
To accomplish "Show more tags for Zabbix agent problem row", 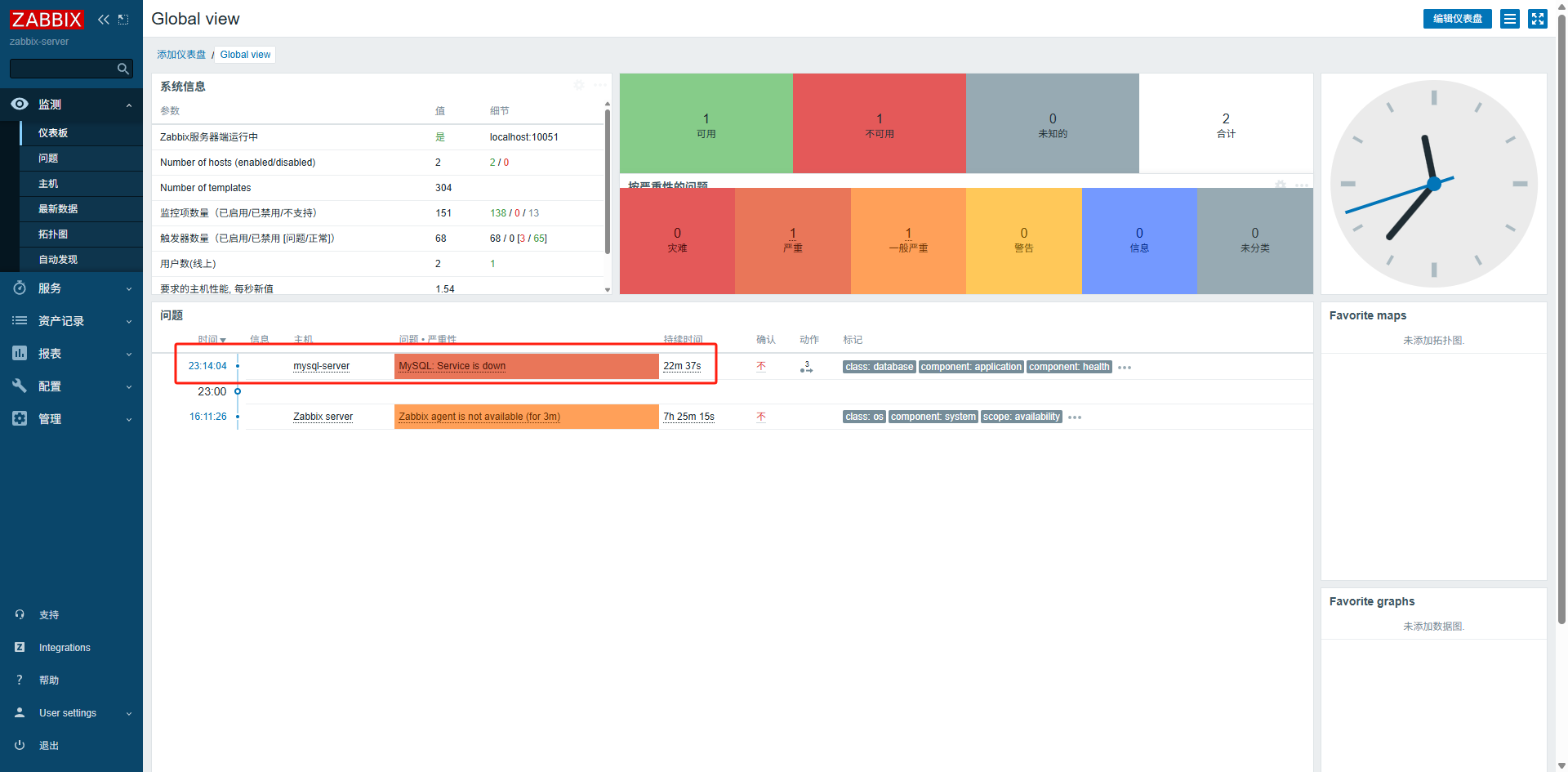I will tap(1075, 417).
